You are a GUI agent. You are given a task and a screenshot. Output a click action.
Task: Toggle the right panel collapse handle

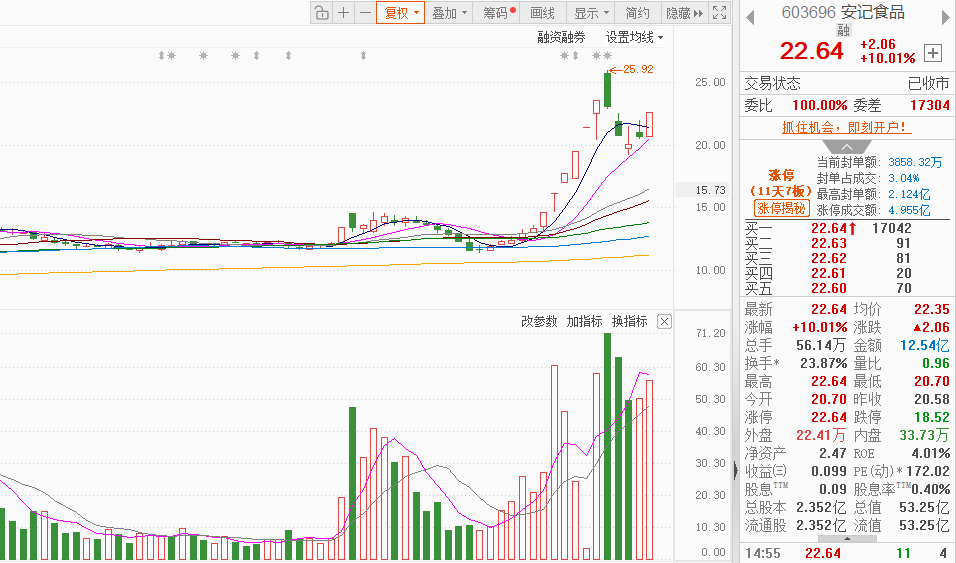[736, 470]
